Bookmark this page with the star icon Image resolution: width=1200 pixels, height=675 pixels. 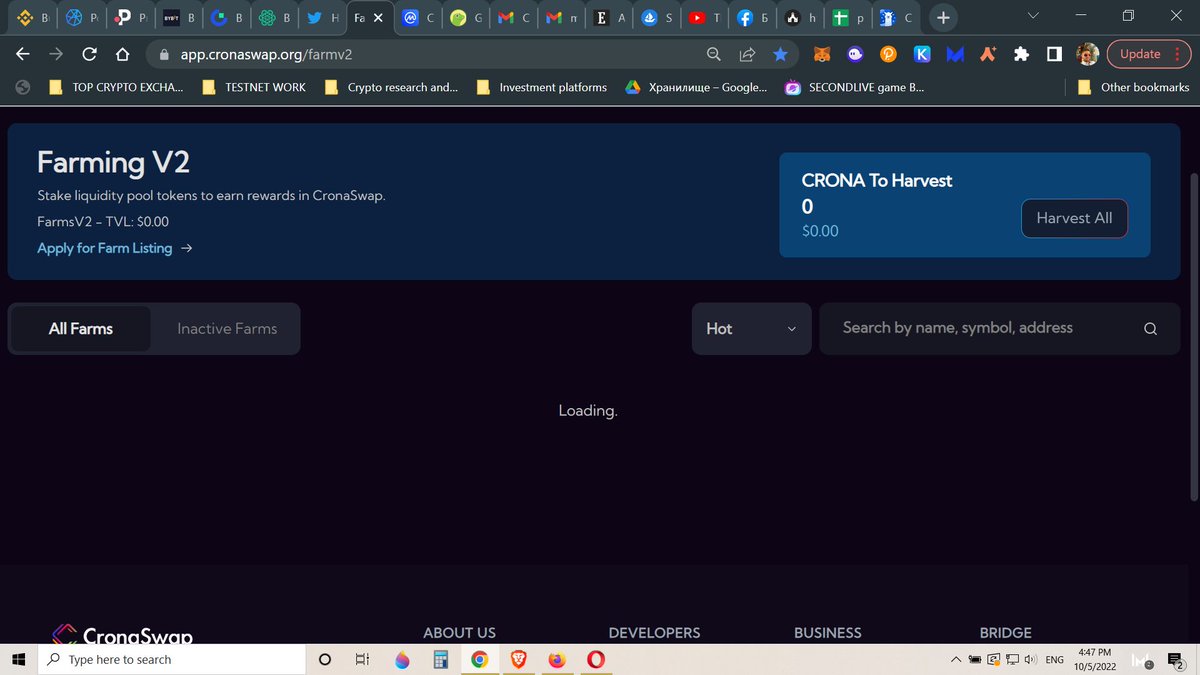click(x=780, y=54)
